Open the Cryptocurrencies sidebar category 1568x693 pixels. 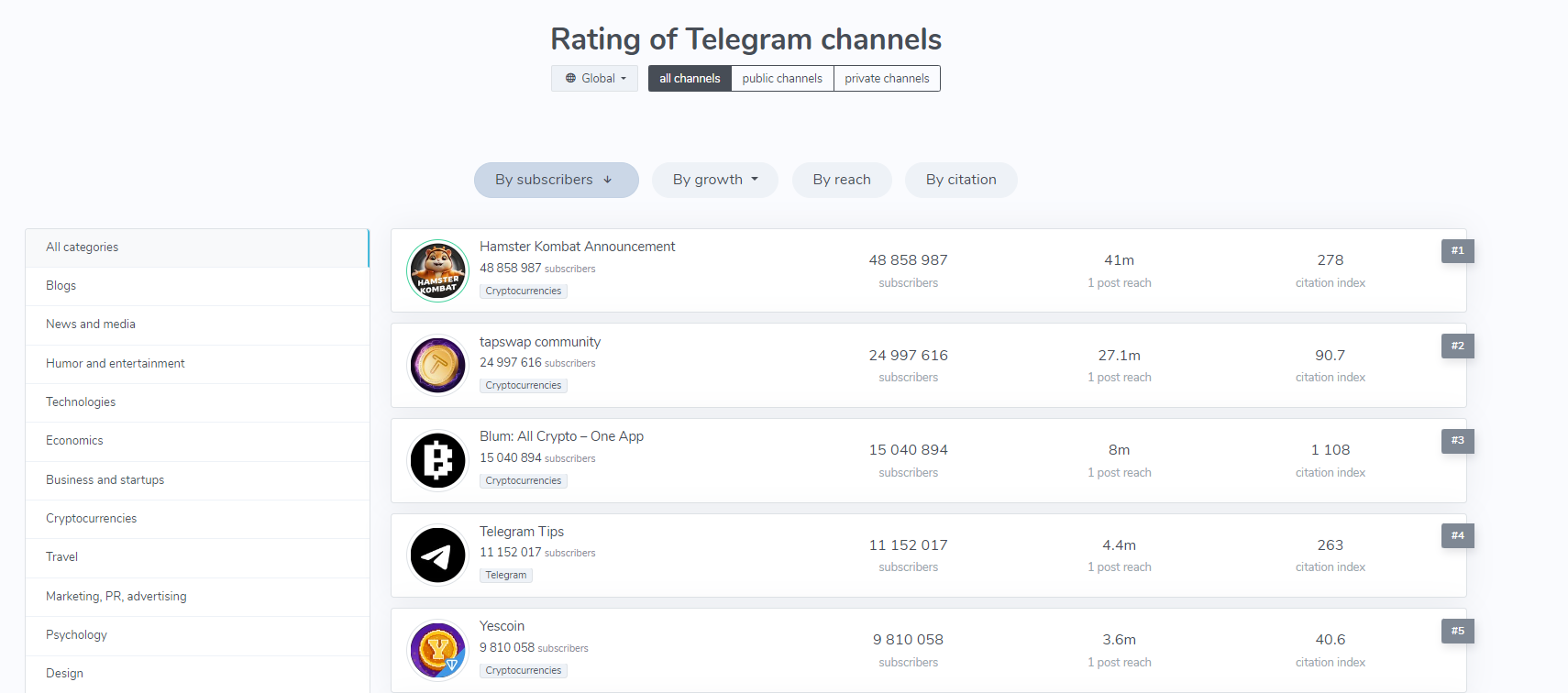pos(197,519)
